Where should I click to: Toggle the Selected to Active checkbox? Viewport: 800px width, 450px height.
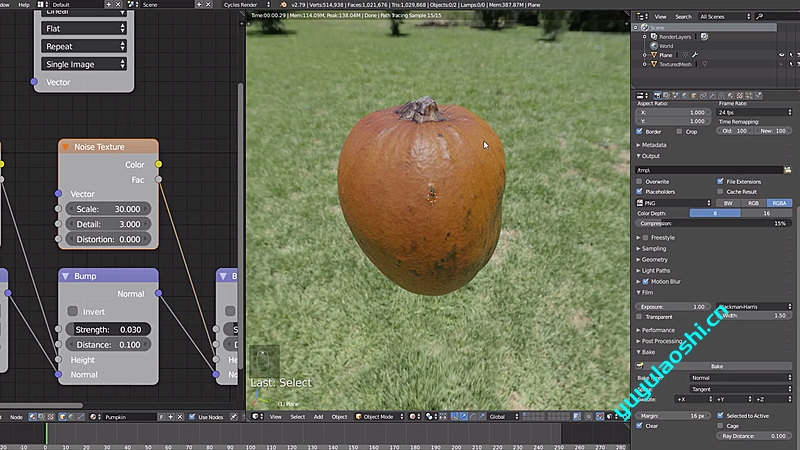720,415
